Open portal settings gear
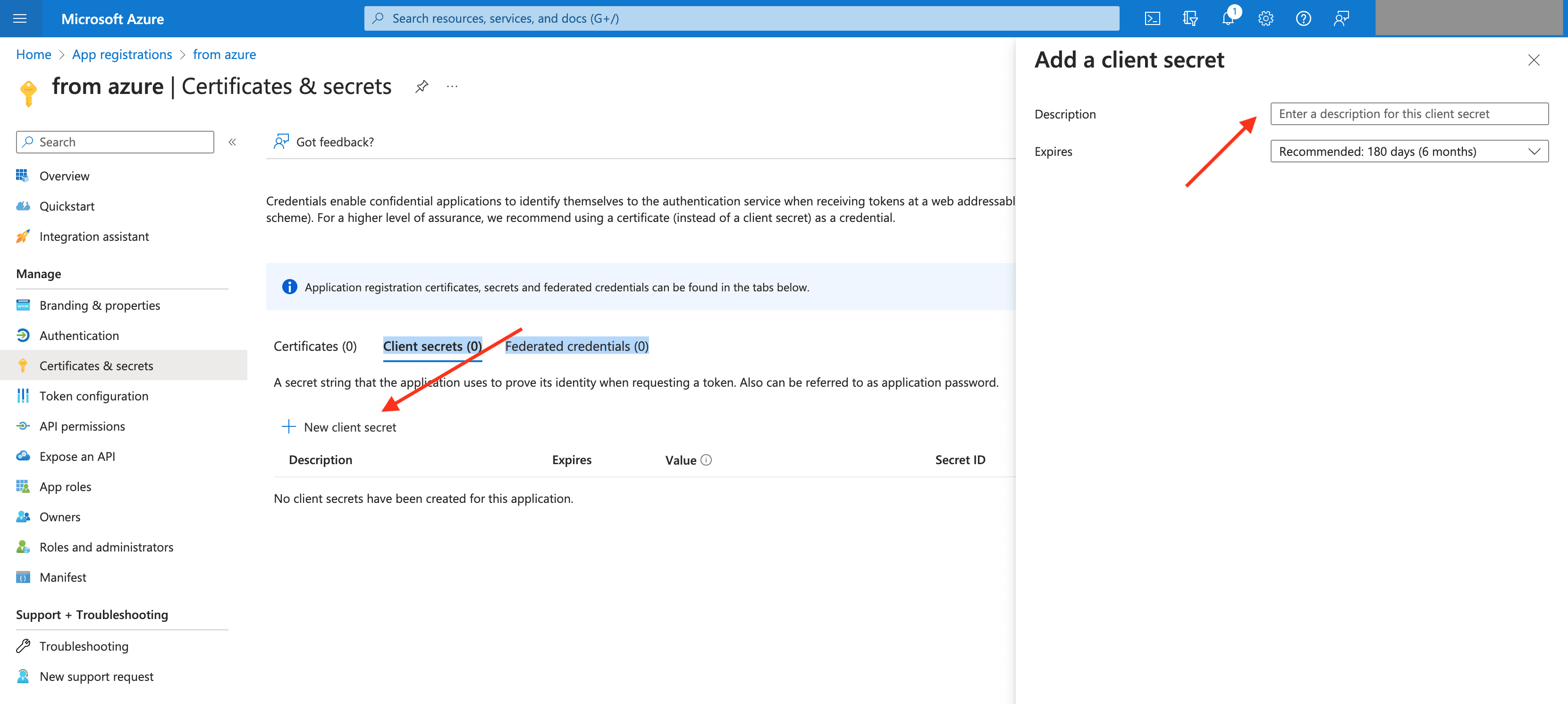 (1265, 18)
